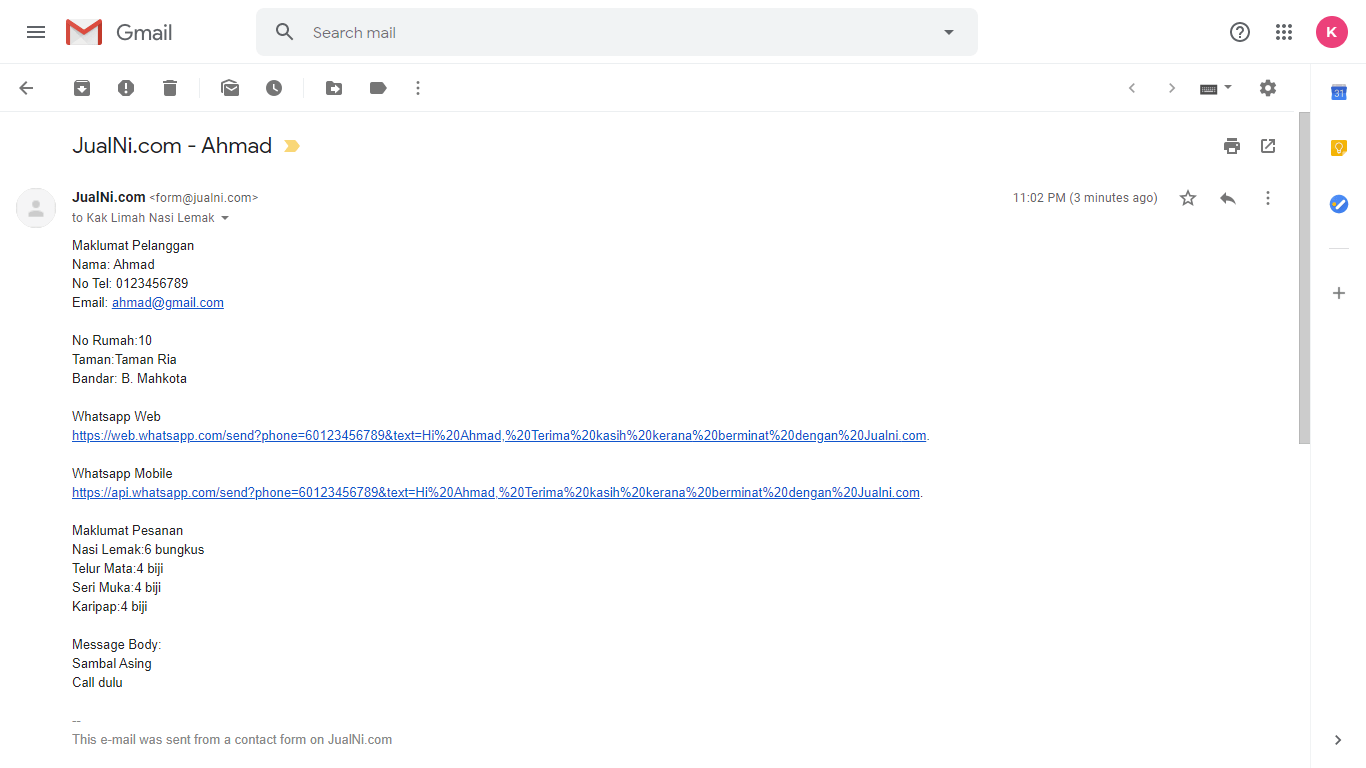Image resolution: width=1366 pixels, height=768 pixels.
Task: Mark the email as unread
Action: (x=230, y=88)
